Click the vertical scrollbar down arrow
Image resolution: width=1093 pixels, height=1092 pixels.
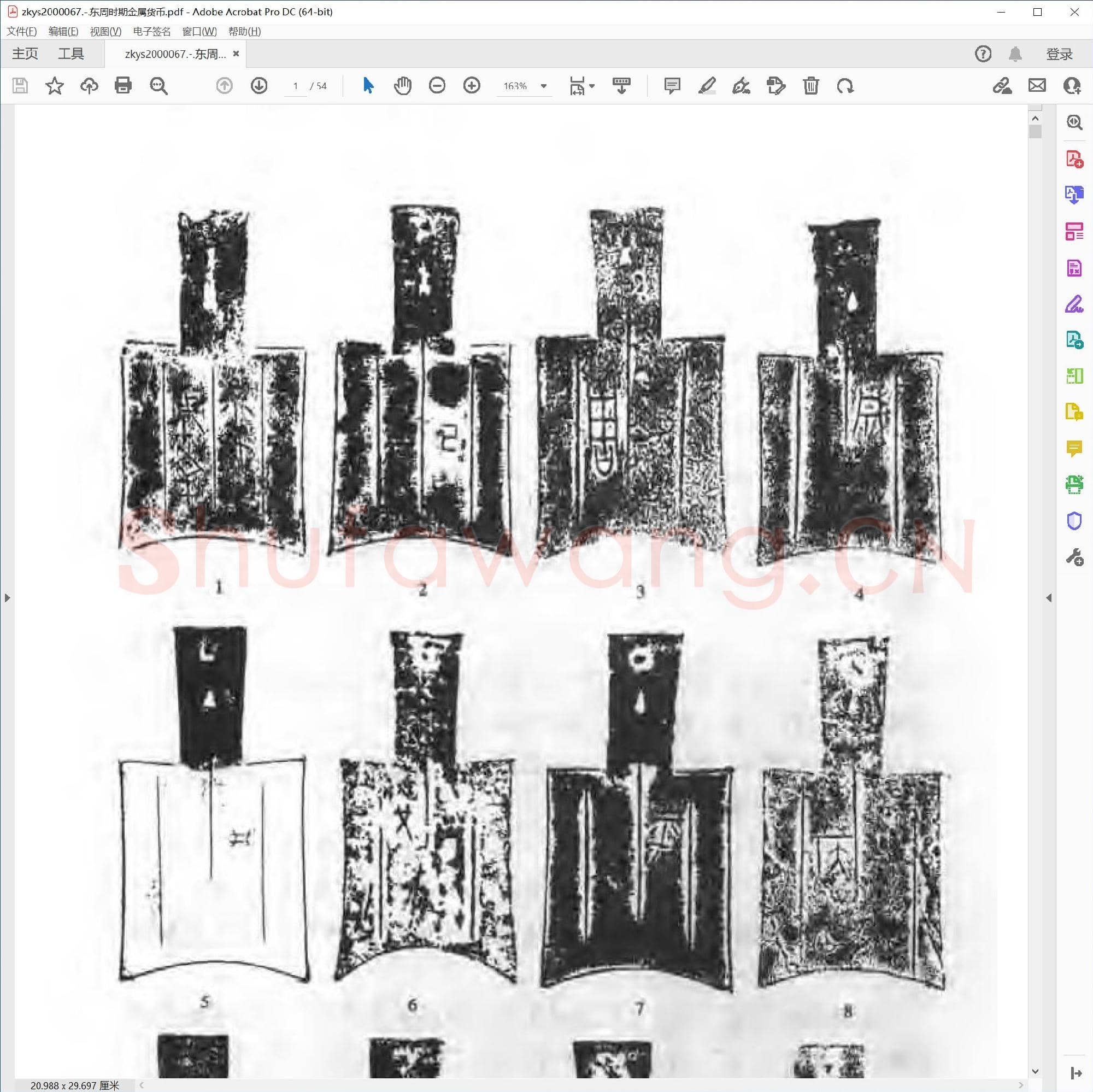point(1035,1071)
